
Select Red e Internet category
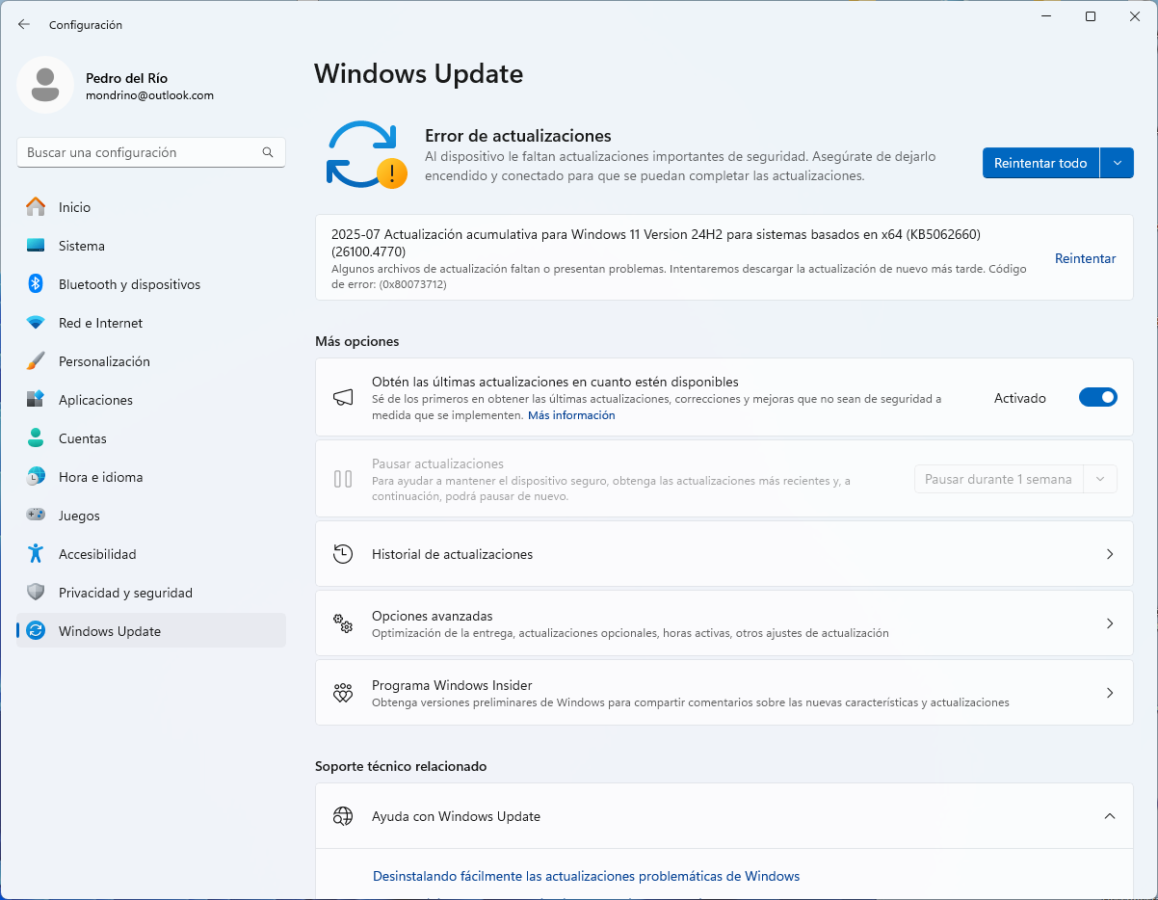click(151, 323)
